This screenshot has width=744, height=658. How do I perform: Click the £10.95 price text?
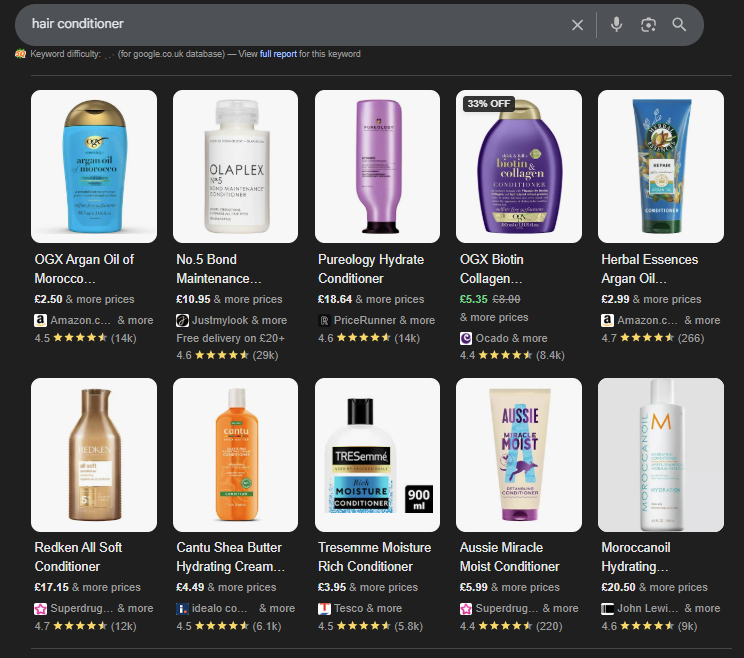click(193, 299)
